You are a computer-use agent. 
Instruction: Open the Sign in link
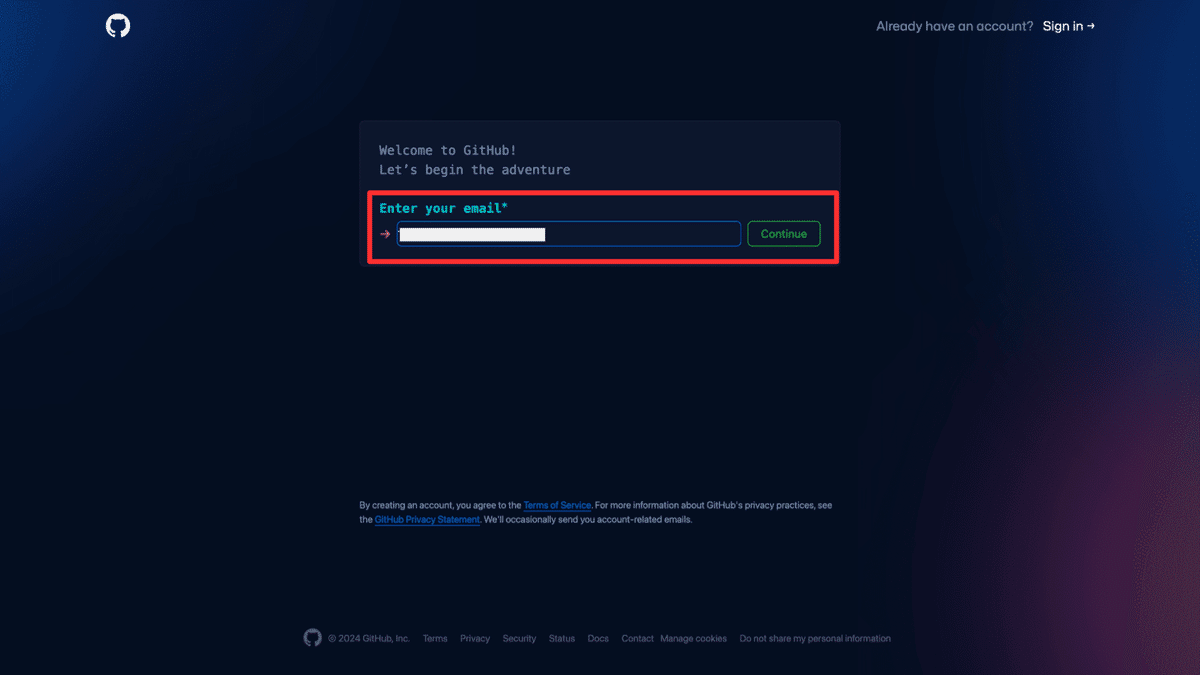click(1068, 26)
